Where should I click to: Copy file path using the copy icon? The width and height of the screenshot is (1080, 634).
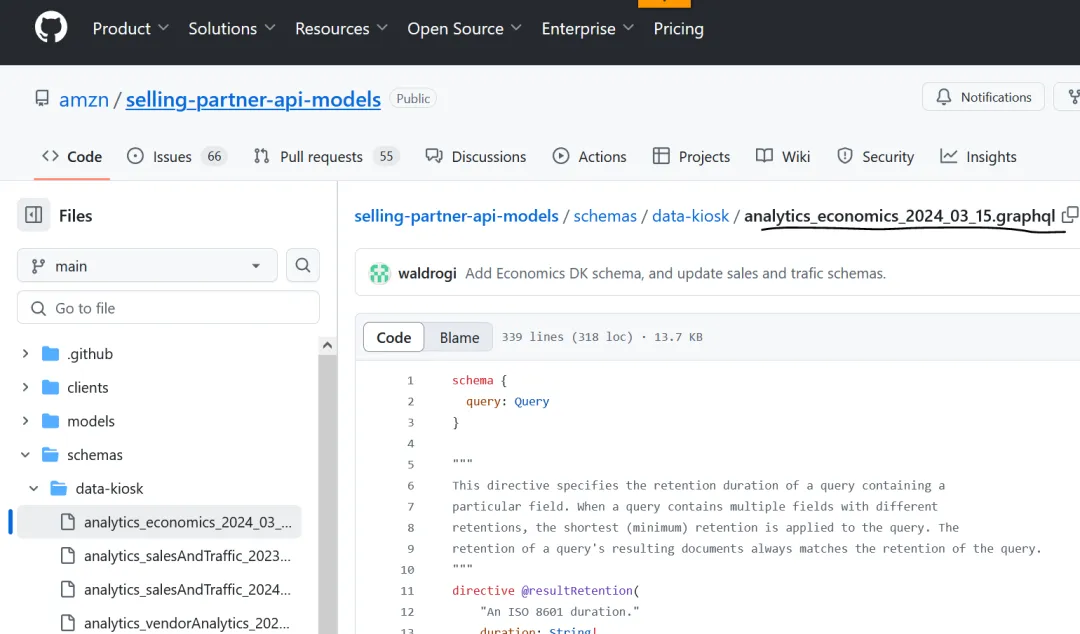(1070, 215)
